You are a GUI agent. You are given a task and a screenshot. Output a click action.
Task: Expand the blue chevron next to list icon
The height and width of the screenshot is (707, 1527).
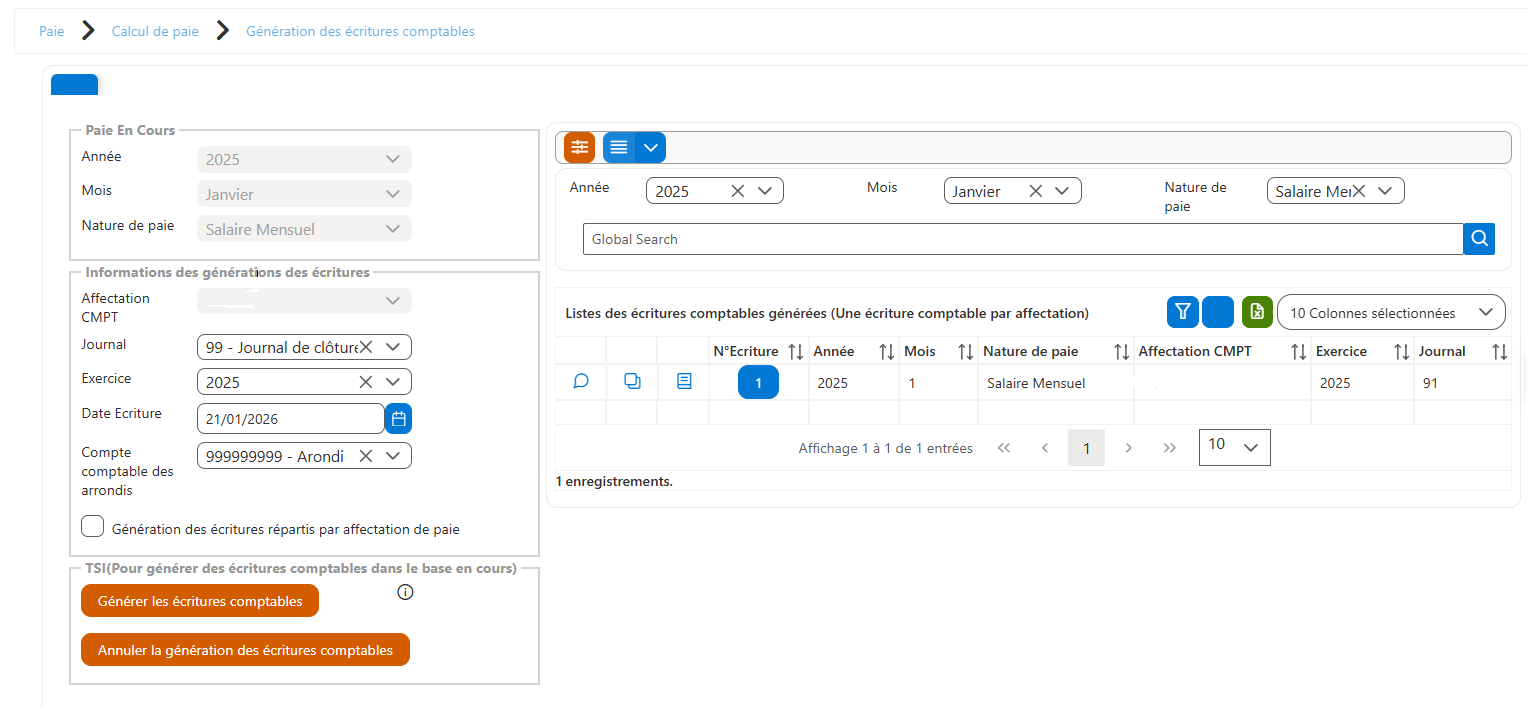[x=650, y=147]
